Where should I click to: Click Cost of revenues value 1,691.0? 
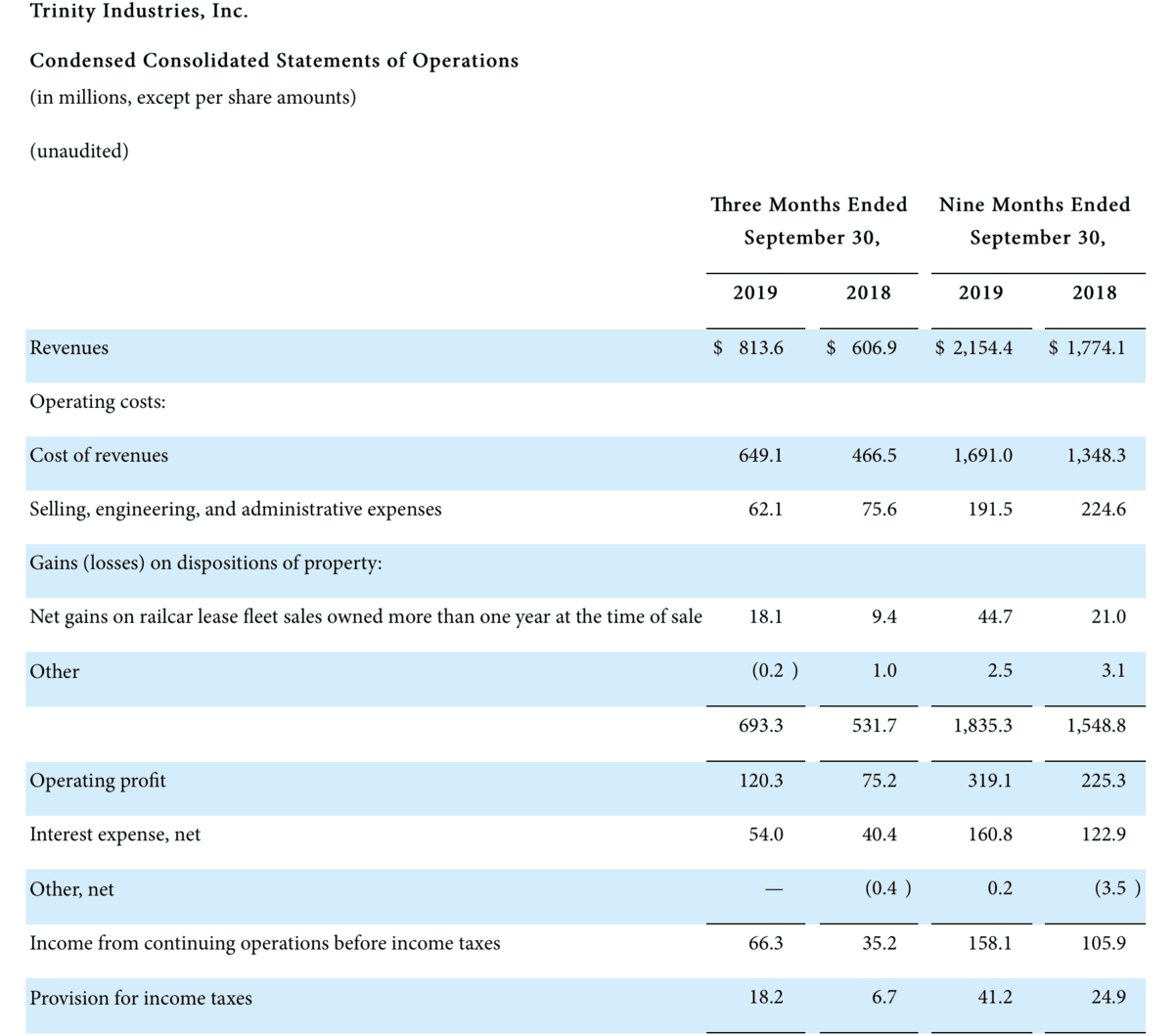click(983, 456)
